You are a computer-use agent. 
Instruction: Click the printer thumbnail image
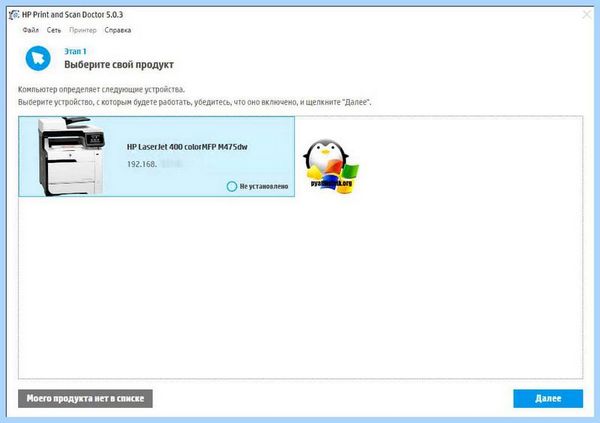[71, 156]
